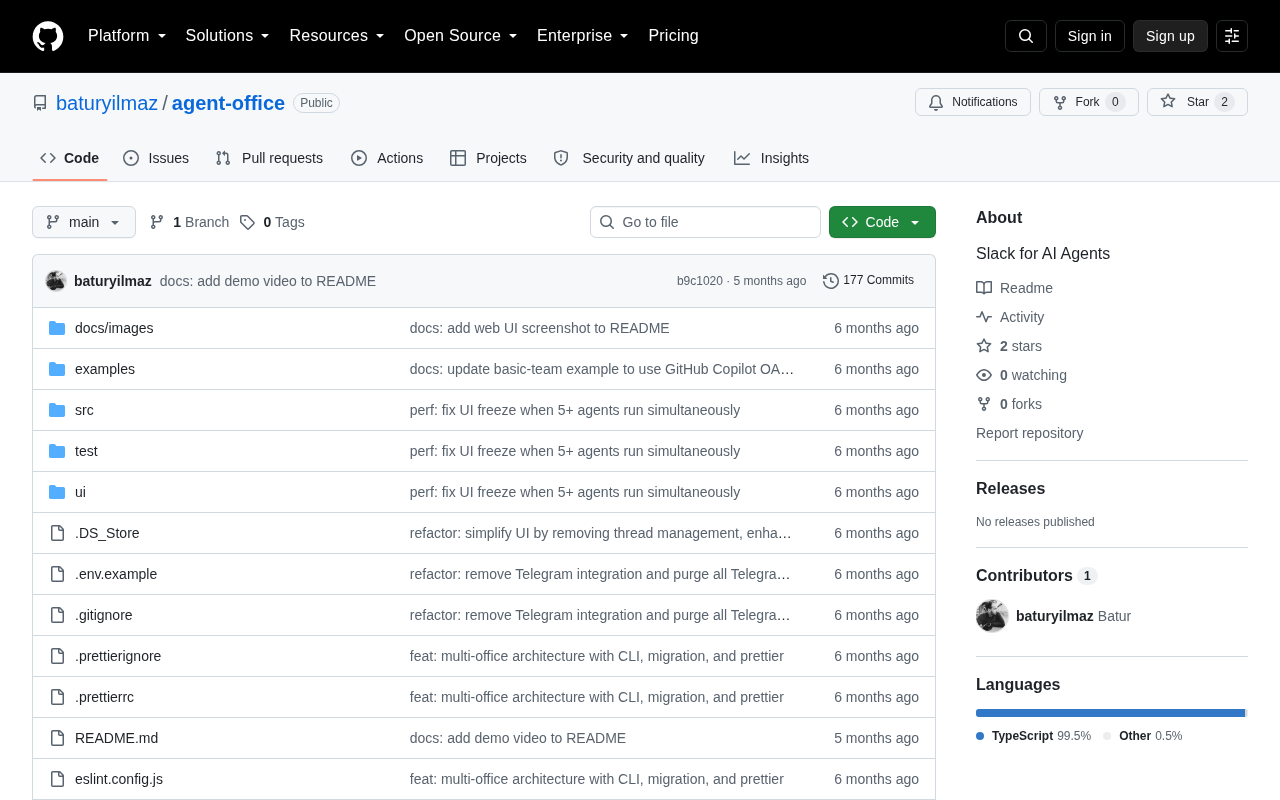Screen dimensions: 1280x800
Task: Switch to the Issues tab
Action: click(156, 158)
